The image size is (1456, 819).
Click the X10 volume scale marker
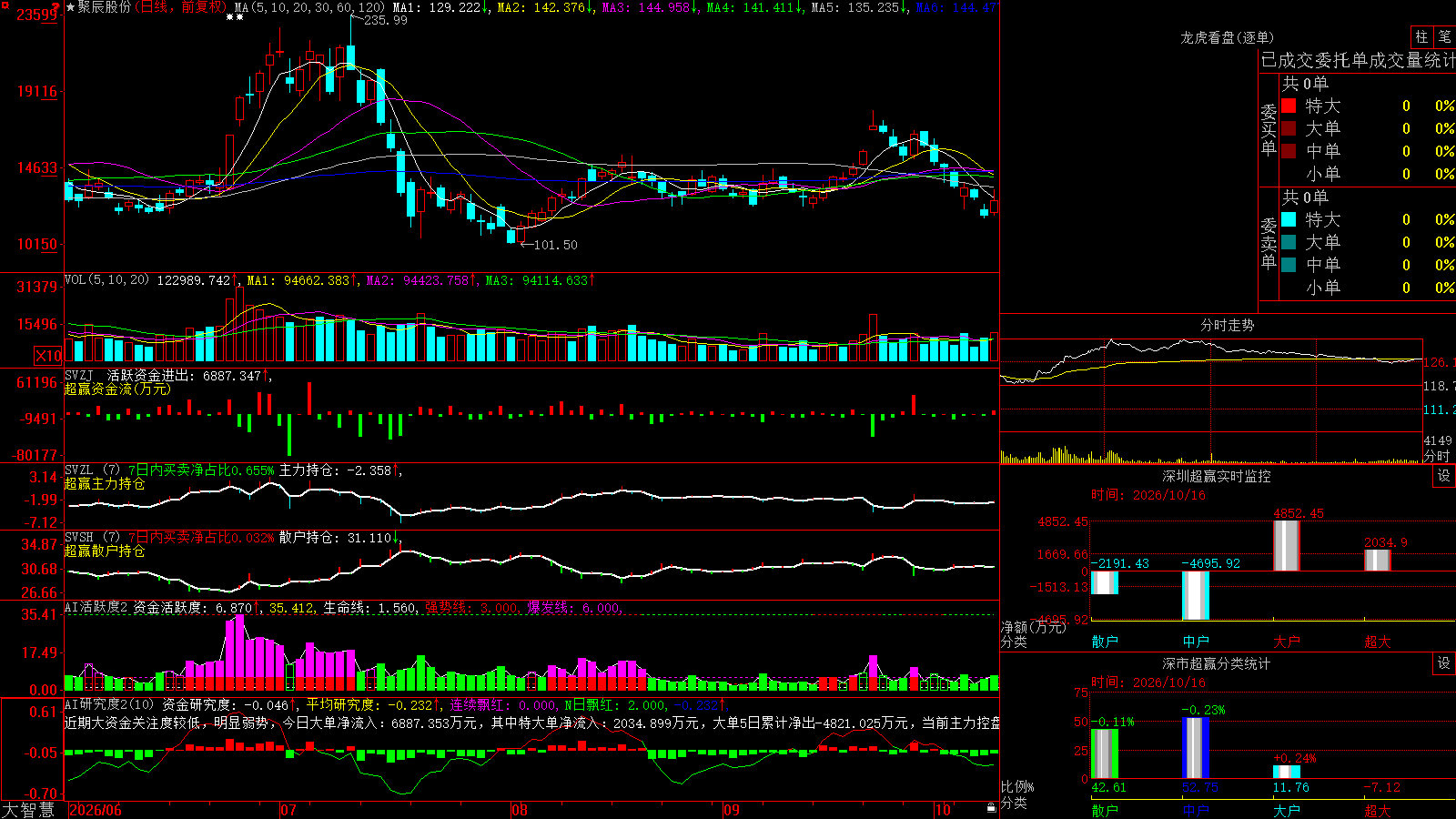tap(48, 356)
